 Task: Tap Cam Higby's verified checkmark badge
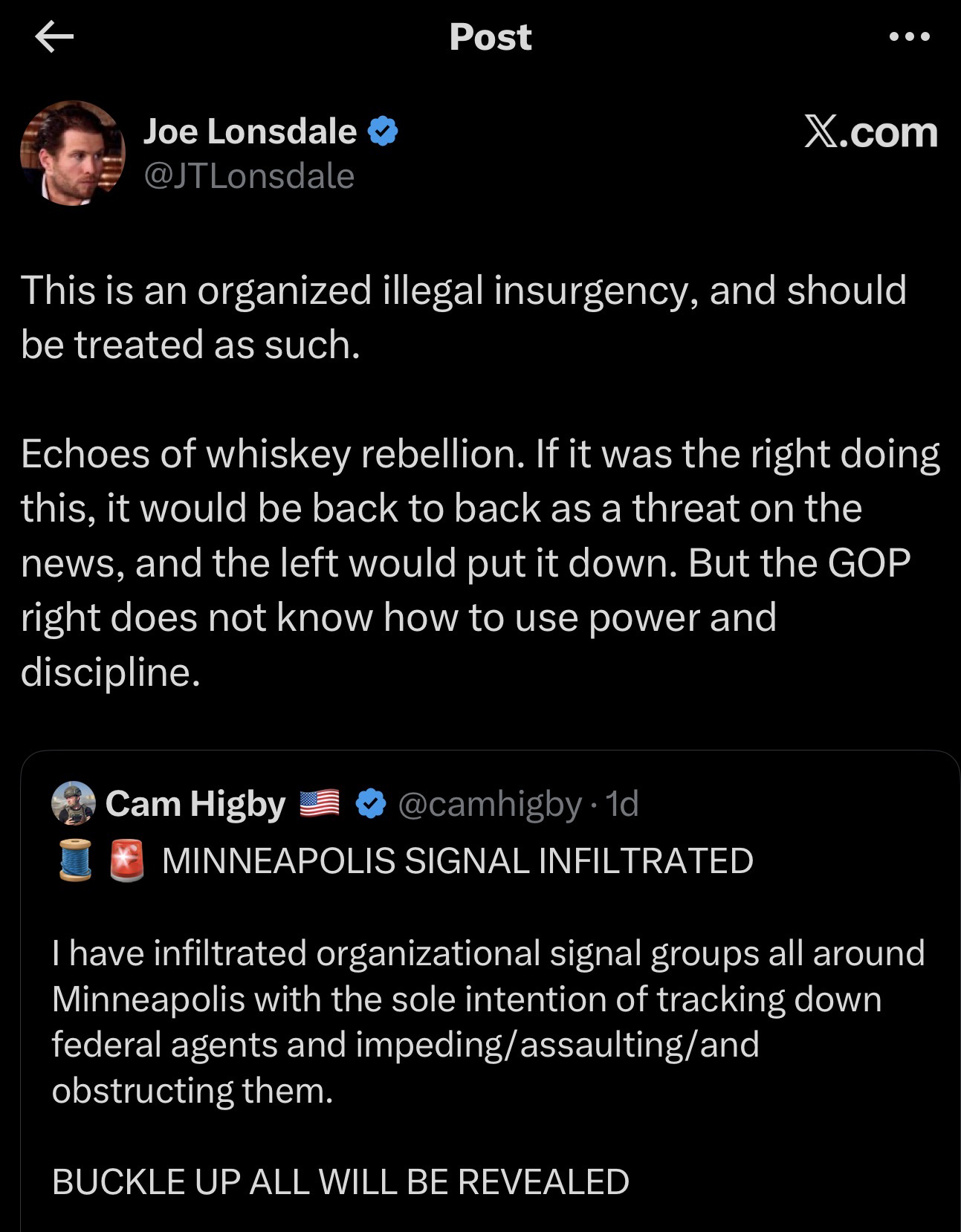pos(371,803)
